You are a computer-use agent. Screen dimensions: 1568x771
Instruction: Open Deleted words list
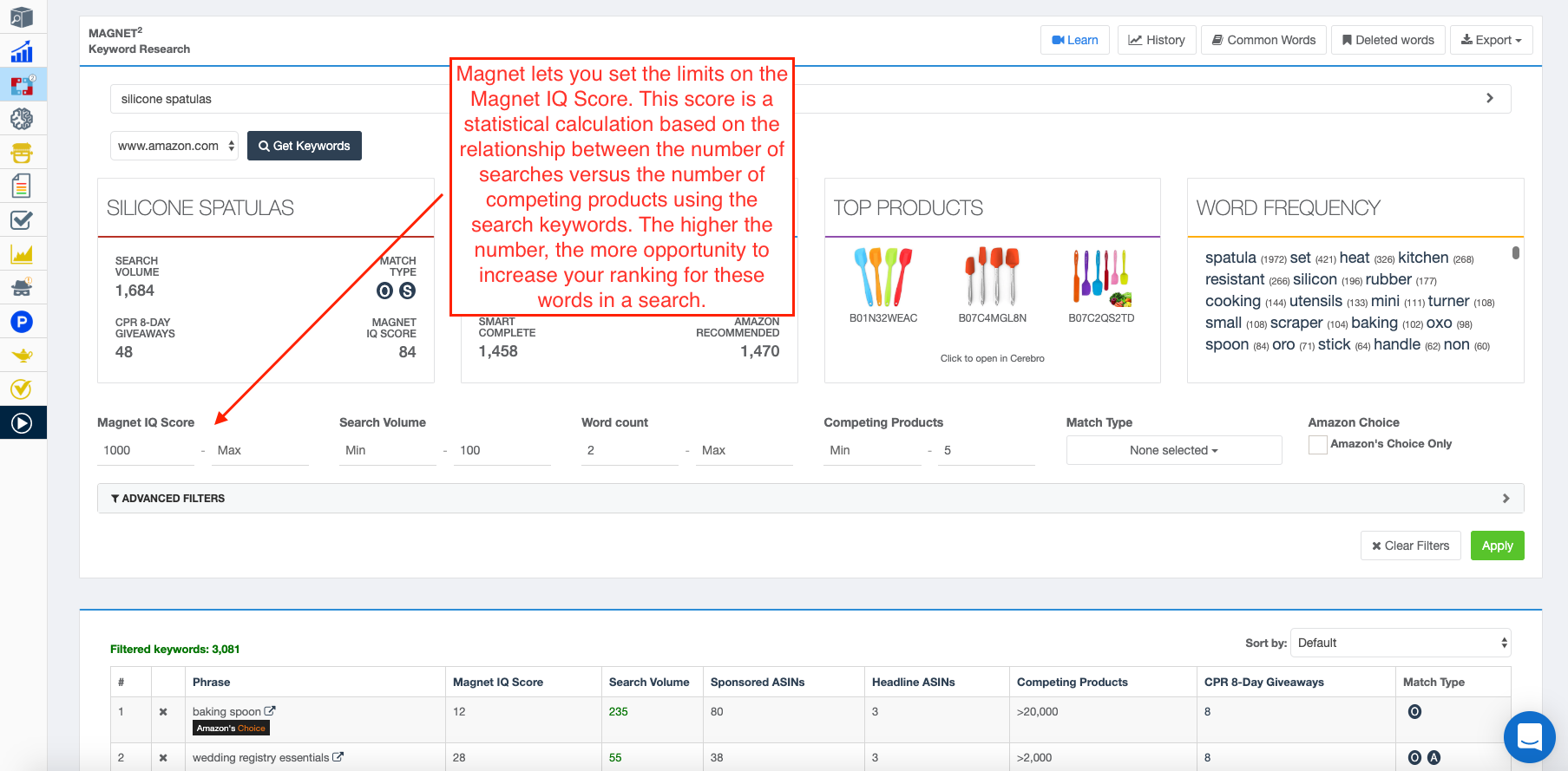[x=1388, y=40]
